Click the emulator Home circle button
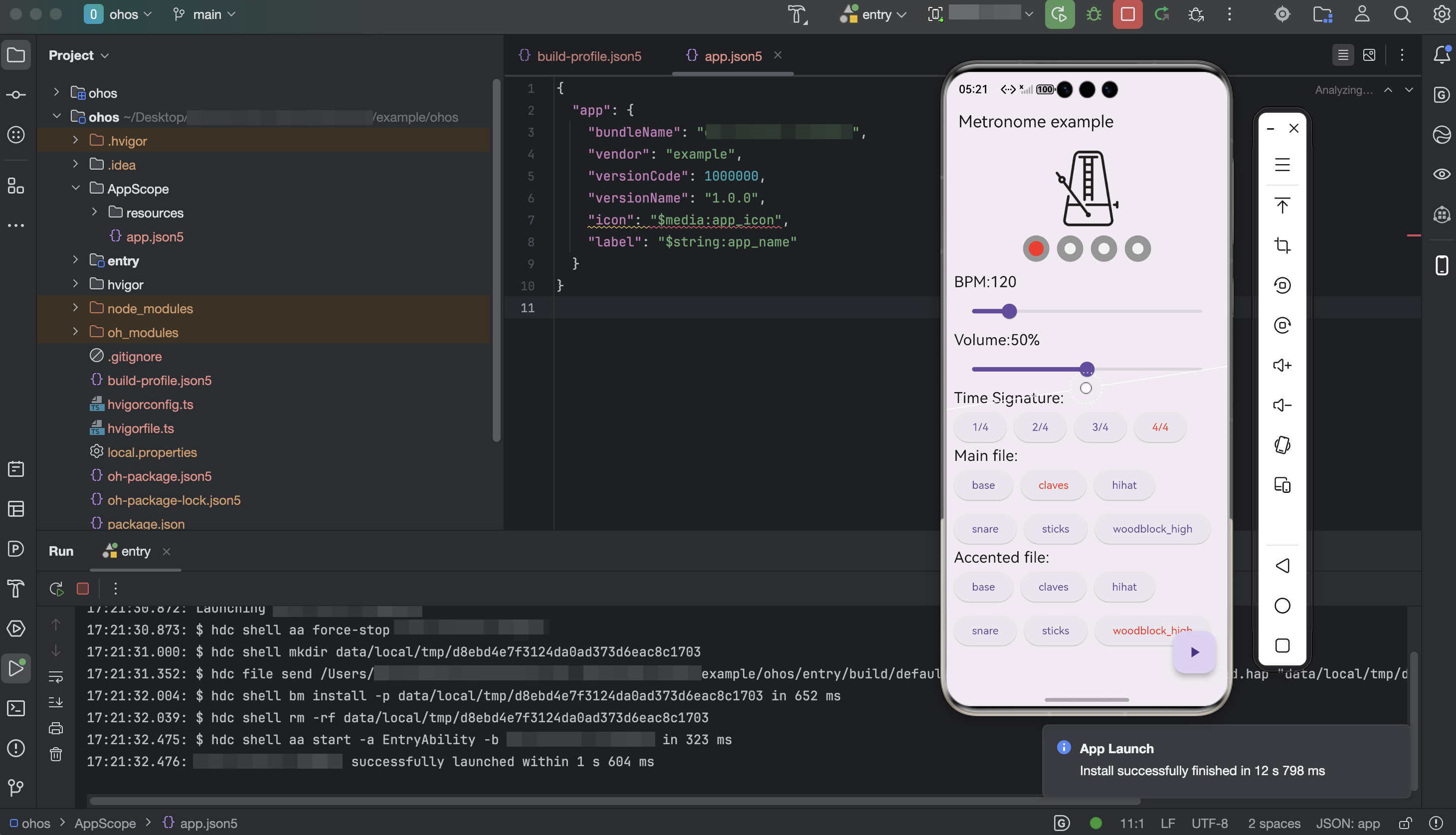This screenshot has height=835, width=1456. pos(1282,606)
